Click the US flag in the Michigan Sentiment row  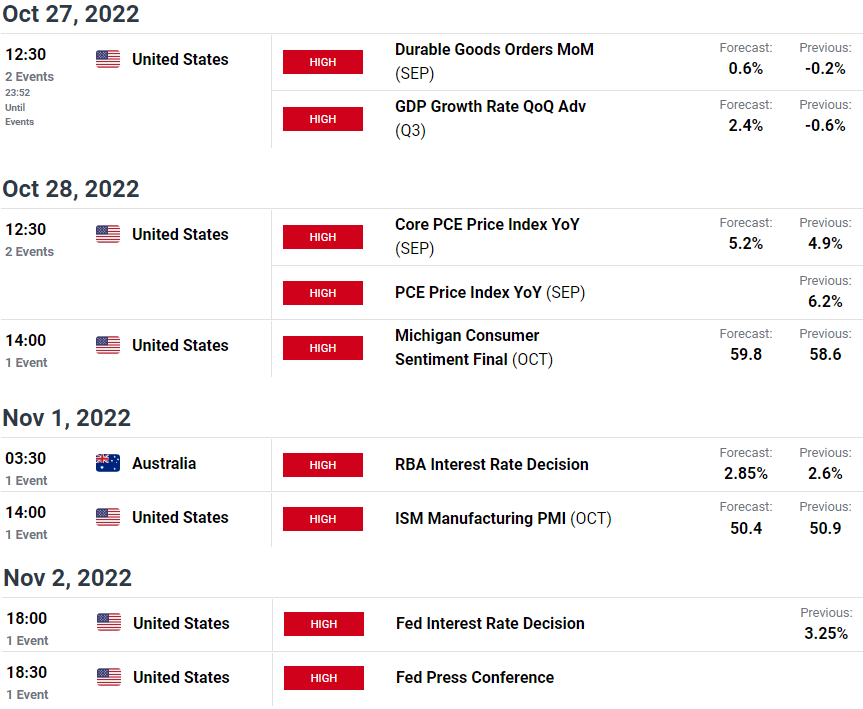tap(108, 345)
